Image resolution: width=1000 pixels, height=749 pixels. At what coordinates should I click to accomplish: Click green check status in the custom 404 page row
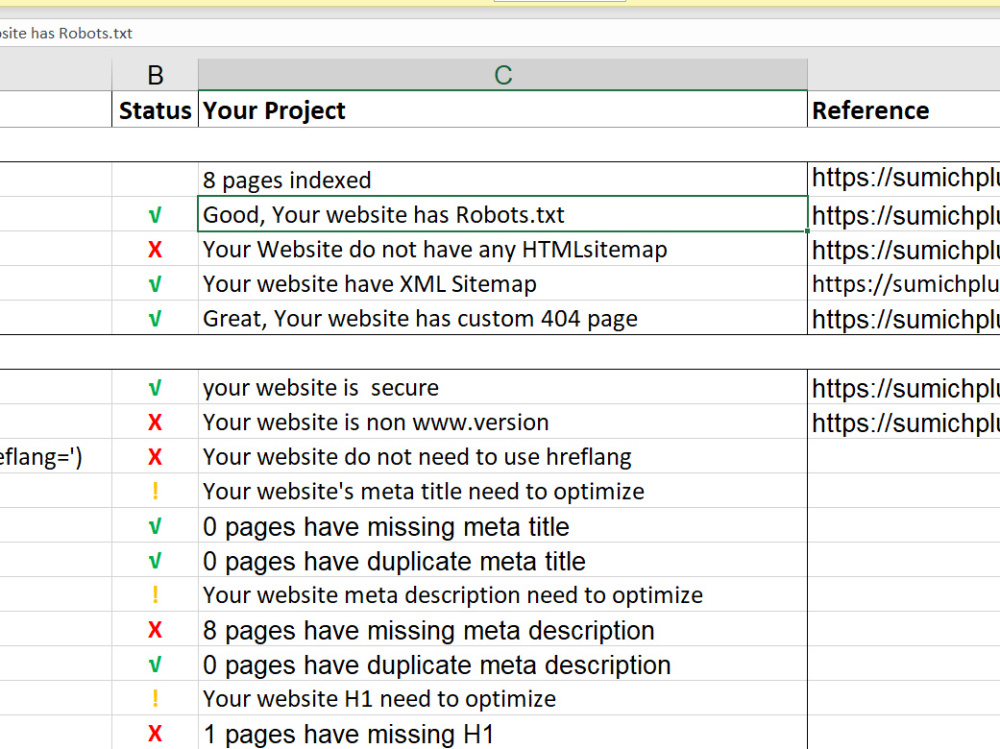pyautogui.click(x=155, y=318)
